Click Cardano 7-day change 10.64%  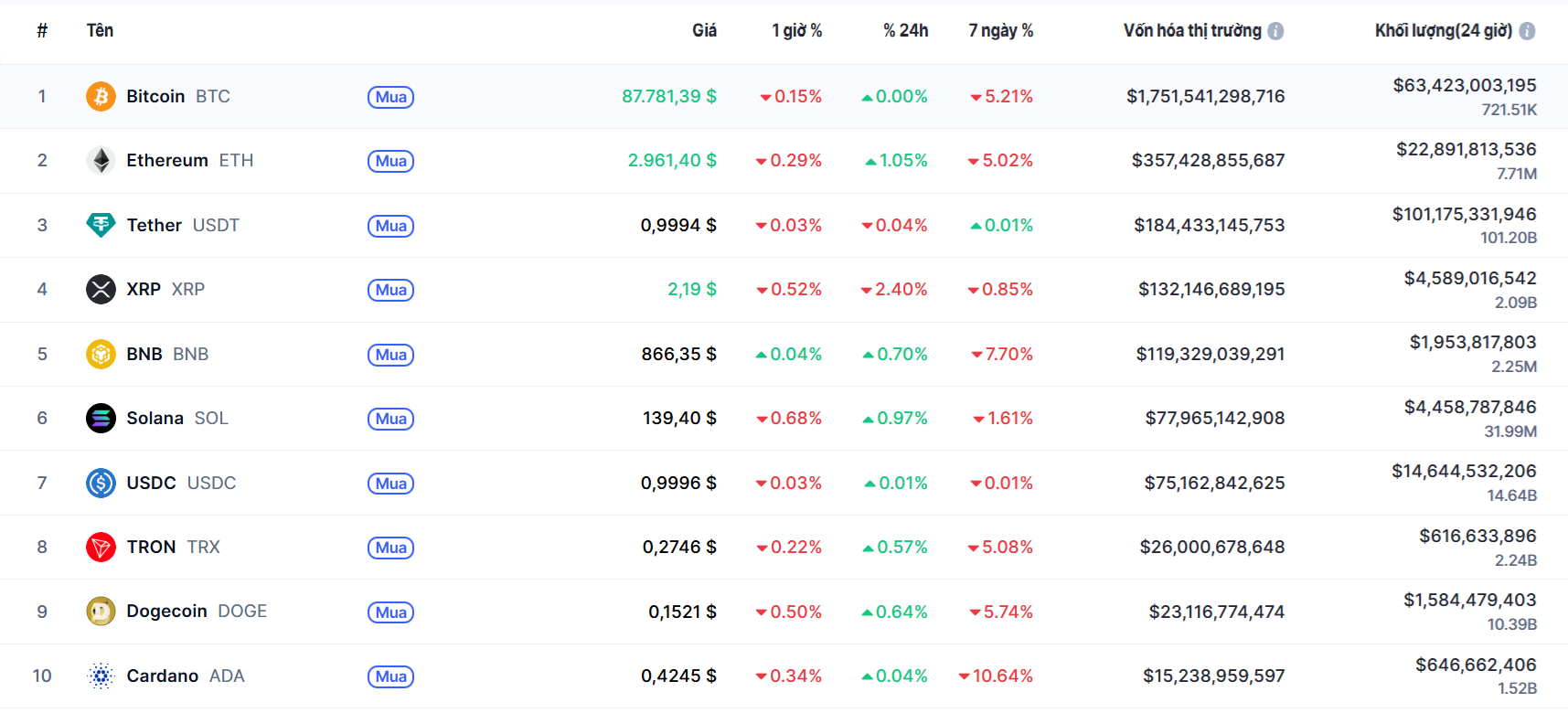tap(996, 676)
